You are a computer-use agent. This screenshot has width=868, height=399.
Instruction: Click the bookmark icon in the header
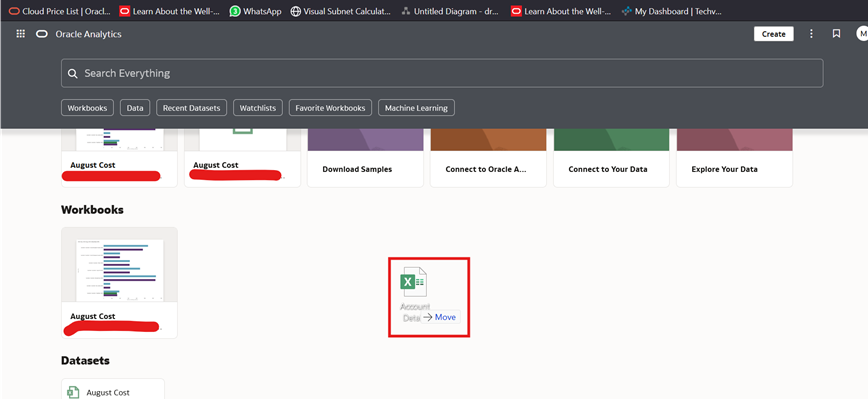[836, 34]
